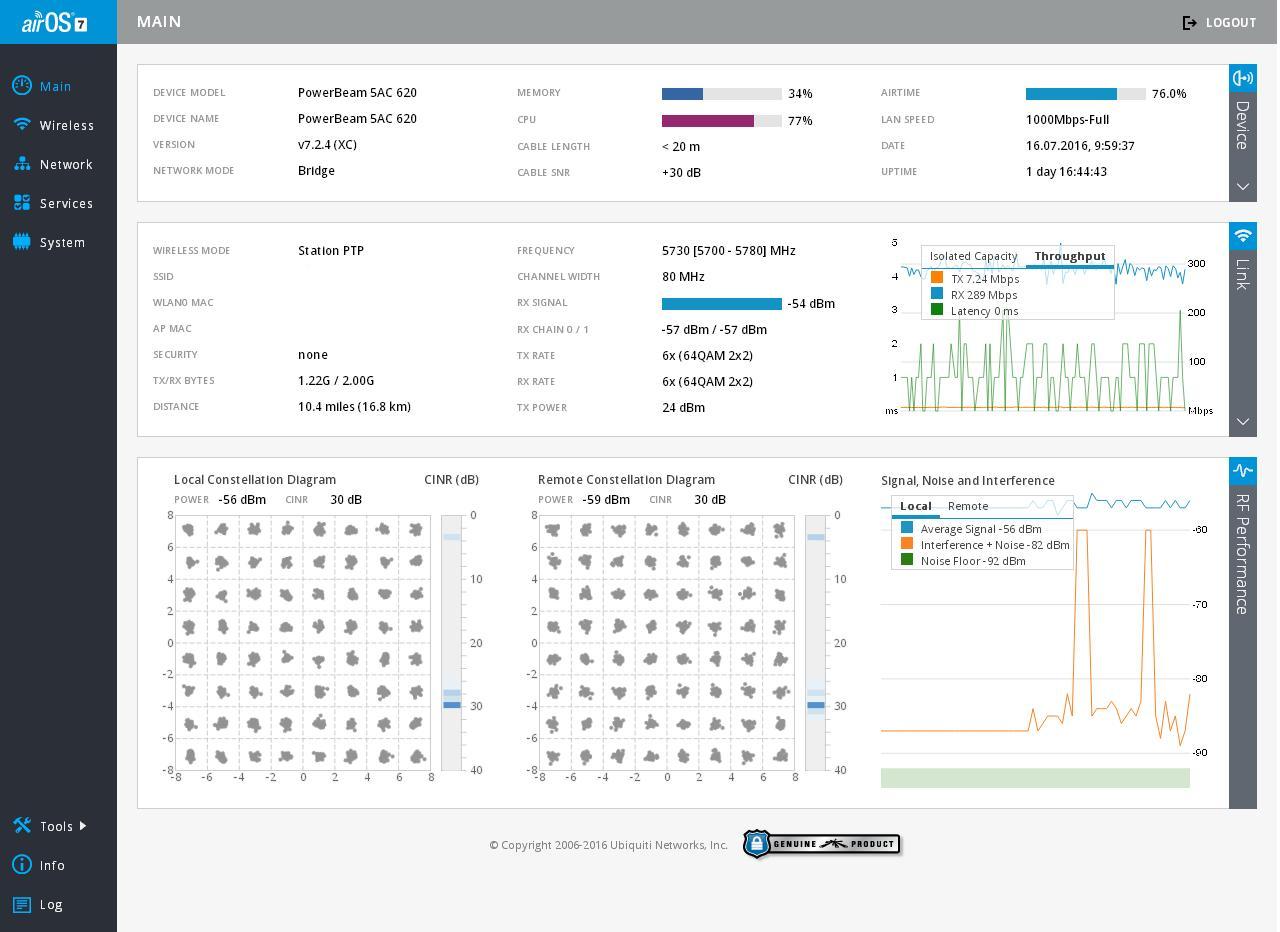Click the Logout button
Screen dimensions: 1280x932
[x=1219, y=22]
